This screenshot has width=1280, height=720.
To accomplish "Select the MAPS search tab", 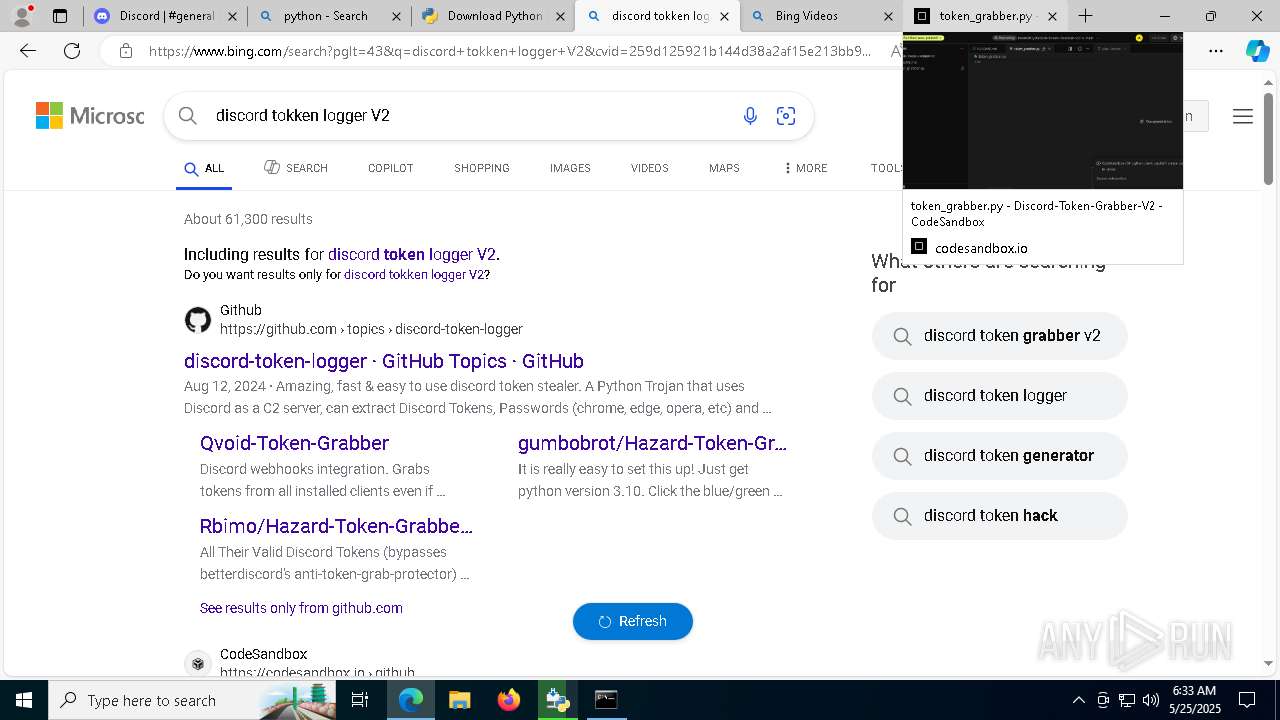I will tap(724, 168).
